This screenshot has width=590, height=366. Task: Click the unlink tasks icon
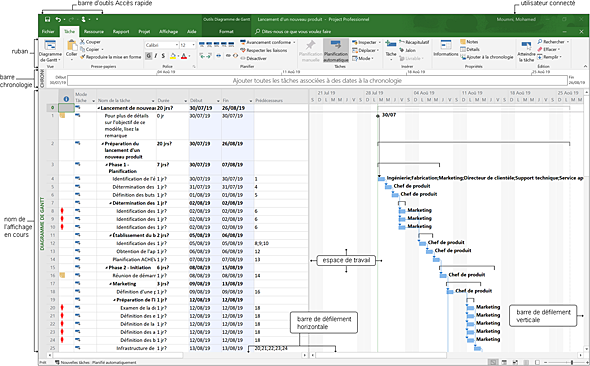pos(235,56)
